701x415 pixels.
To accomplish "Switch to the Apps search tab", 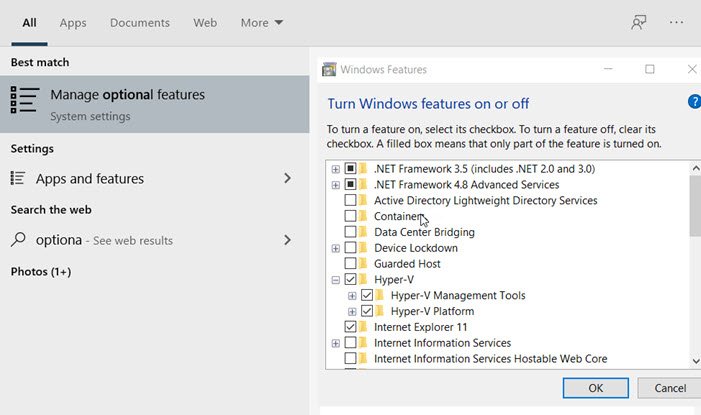I will 73,22.
